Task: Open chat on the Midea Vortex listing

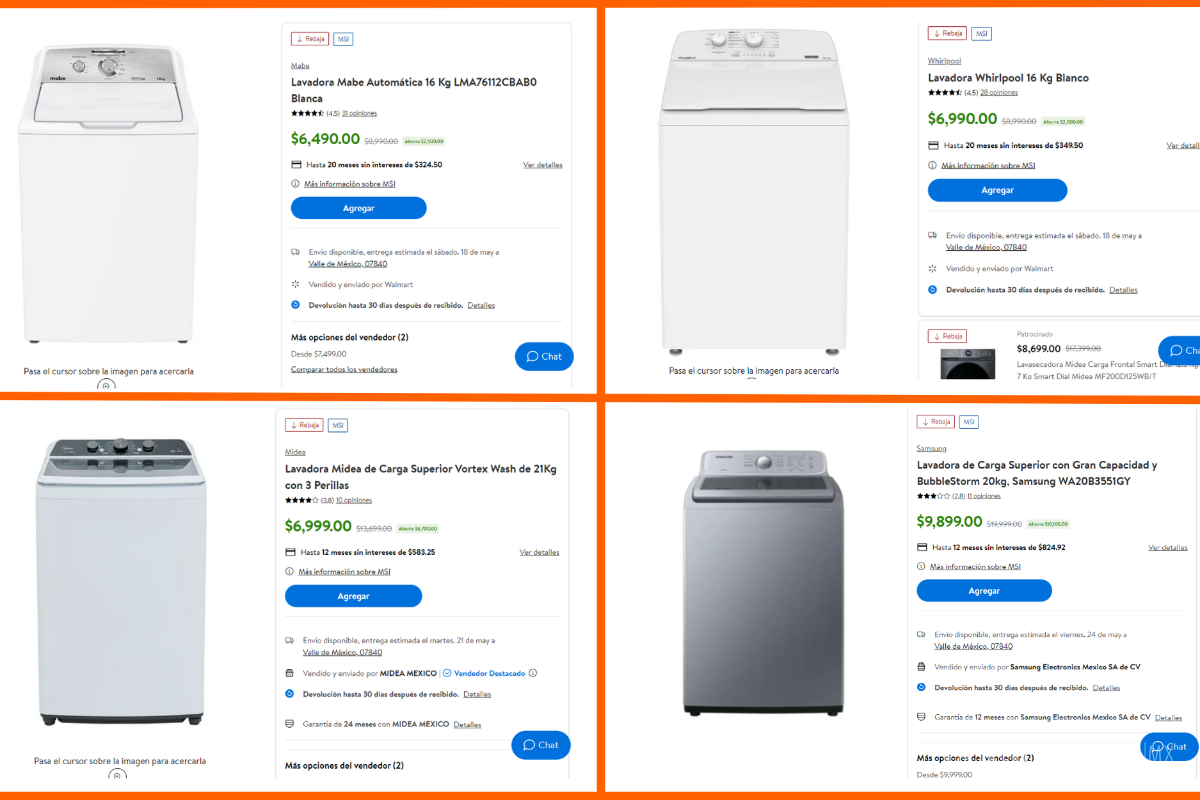Action: click(x=540, y=744)
